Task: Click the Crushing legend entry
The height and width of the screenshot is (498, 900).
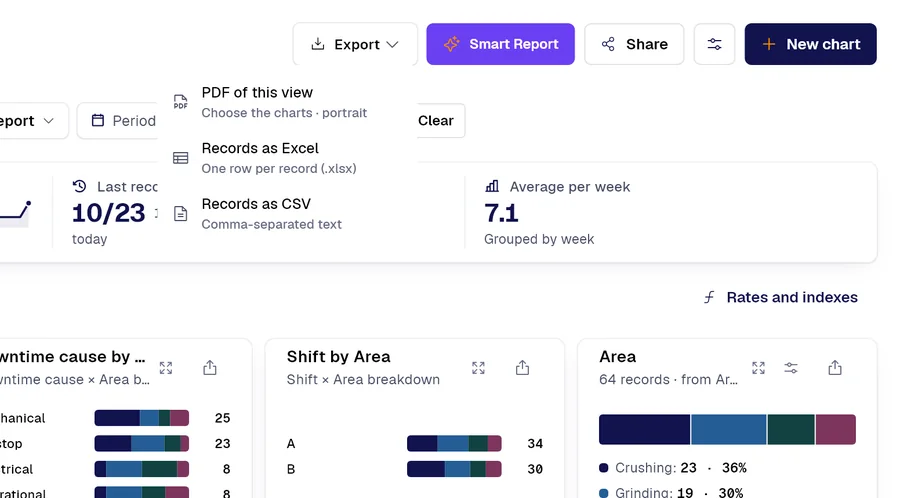Action: point(673,468)
